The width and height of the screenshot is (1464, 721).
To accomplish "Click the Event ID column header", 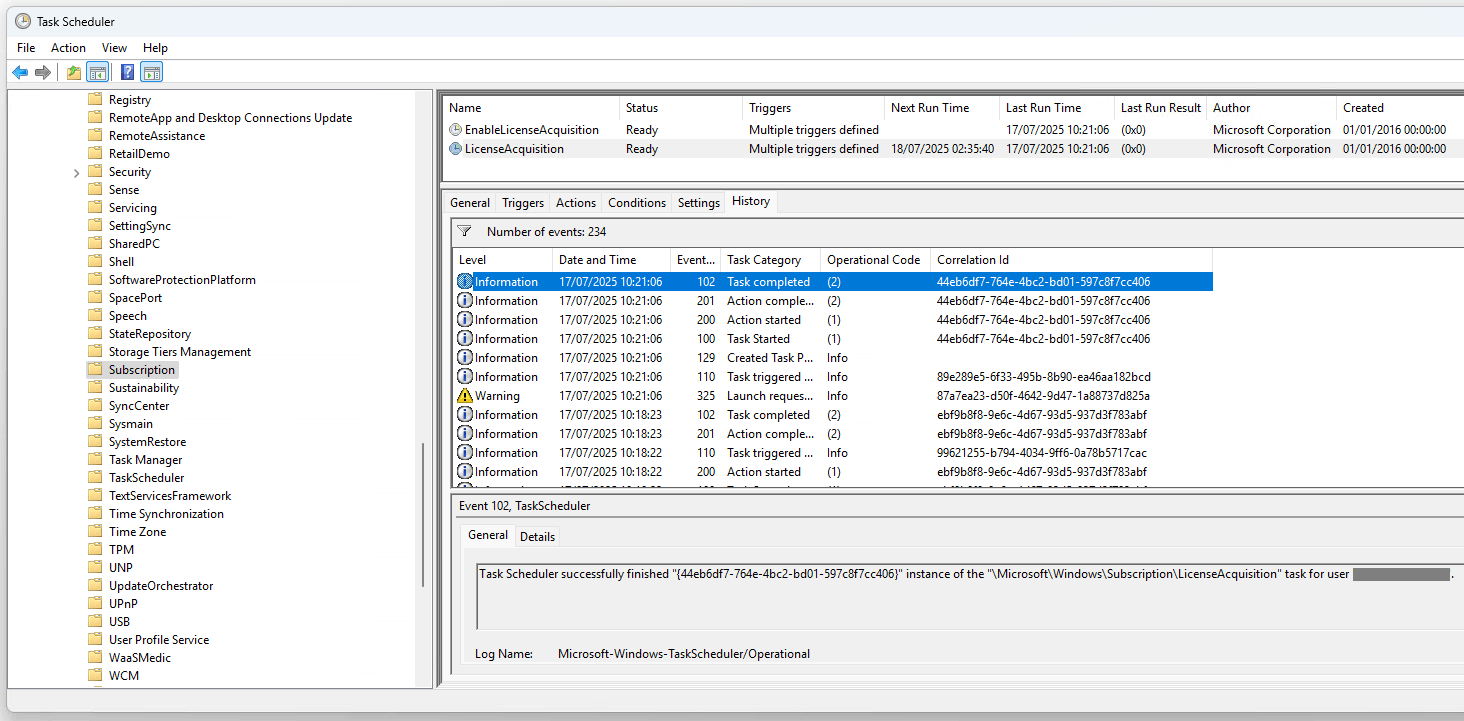I will [695, 259].
